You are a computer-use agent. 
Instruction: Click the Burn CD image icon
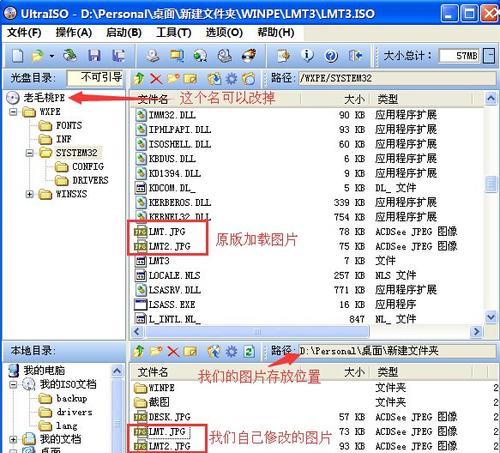coord(249,55)
